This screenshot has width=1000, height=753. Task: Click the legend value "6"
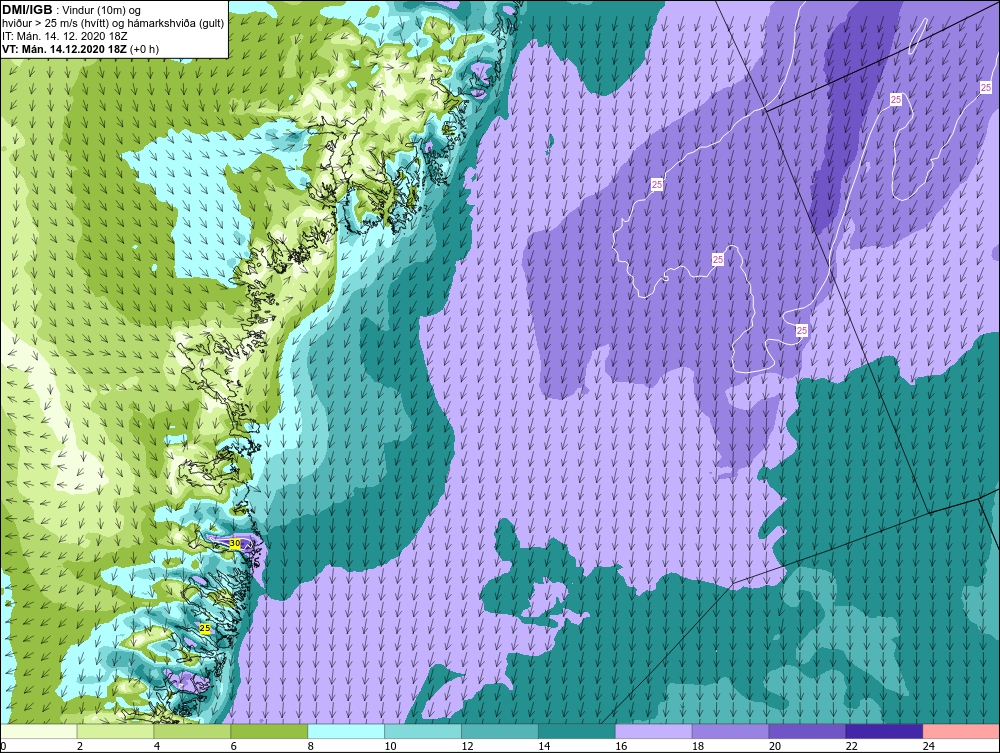point(233,746)
